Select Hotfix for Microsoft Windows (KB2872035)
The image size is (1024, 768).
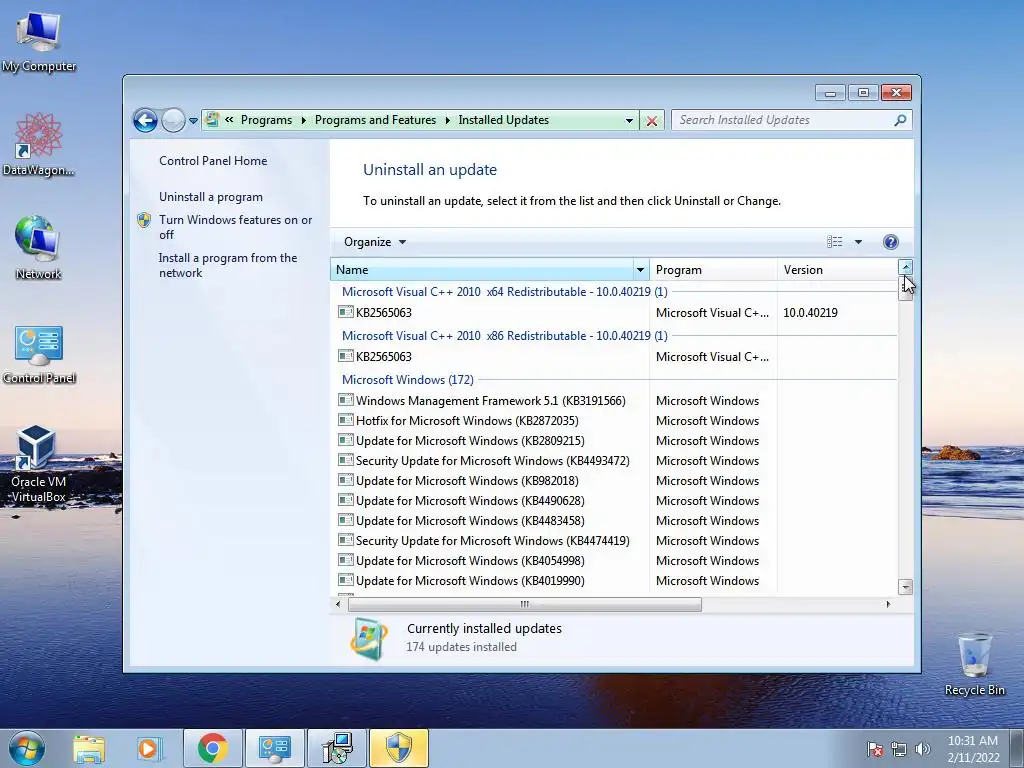point(614,421)
